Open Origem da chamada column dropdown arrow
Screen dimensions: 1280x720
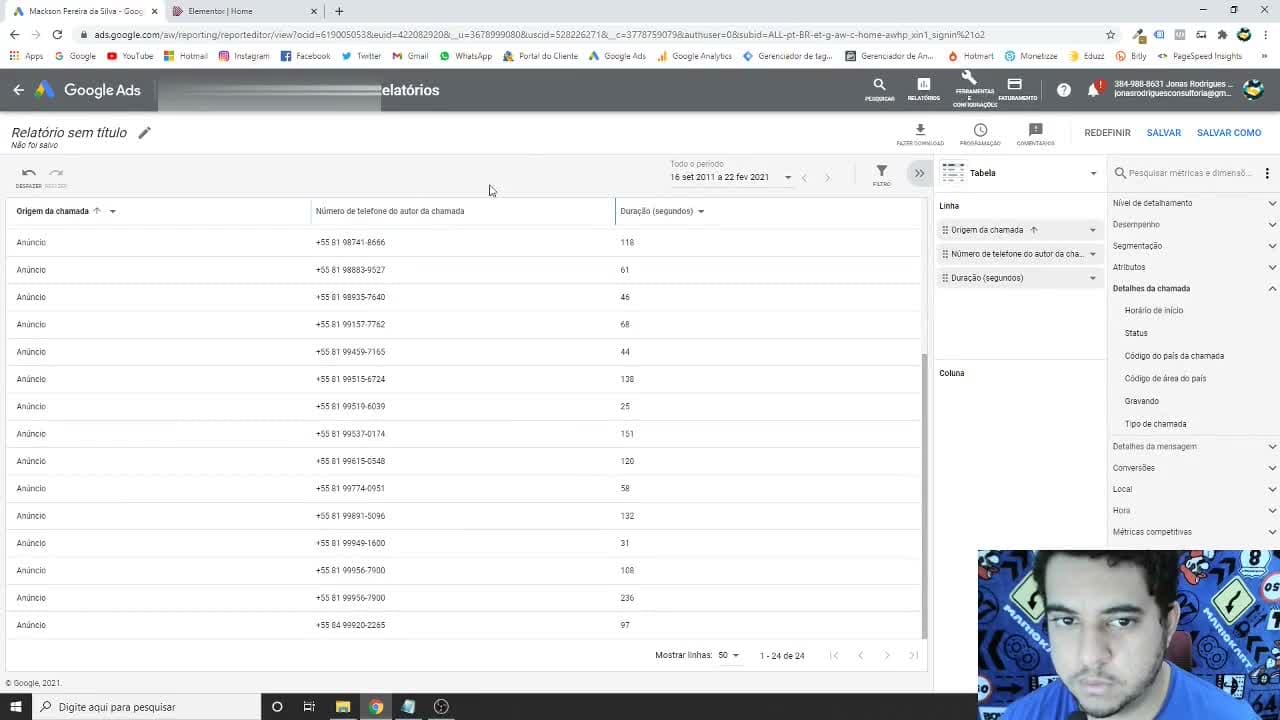(x=112, y=212)
